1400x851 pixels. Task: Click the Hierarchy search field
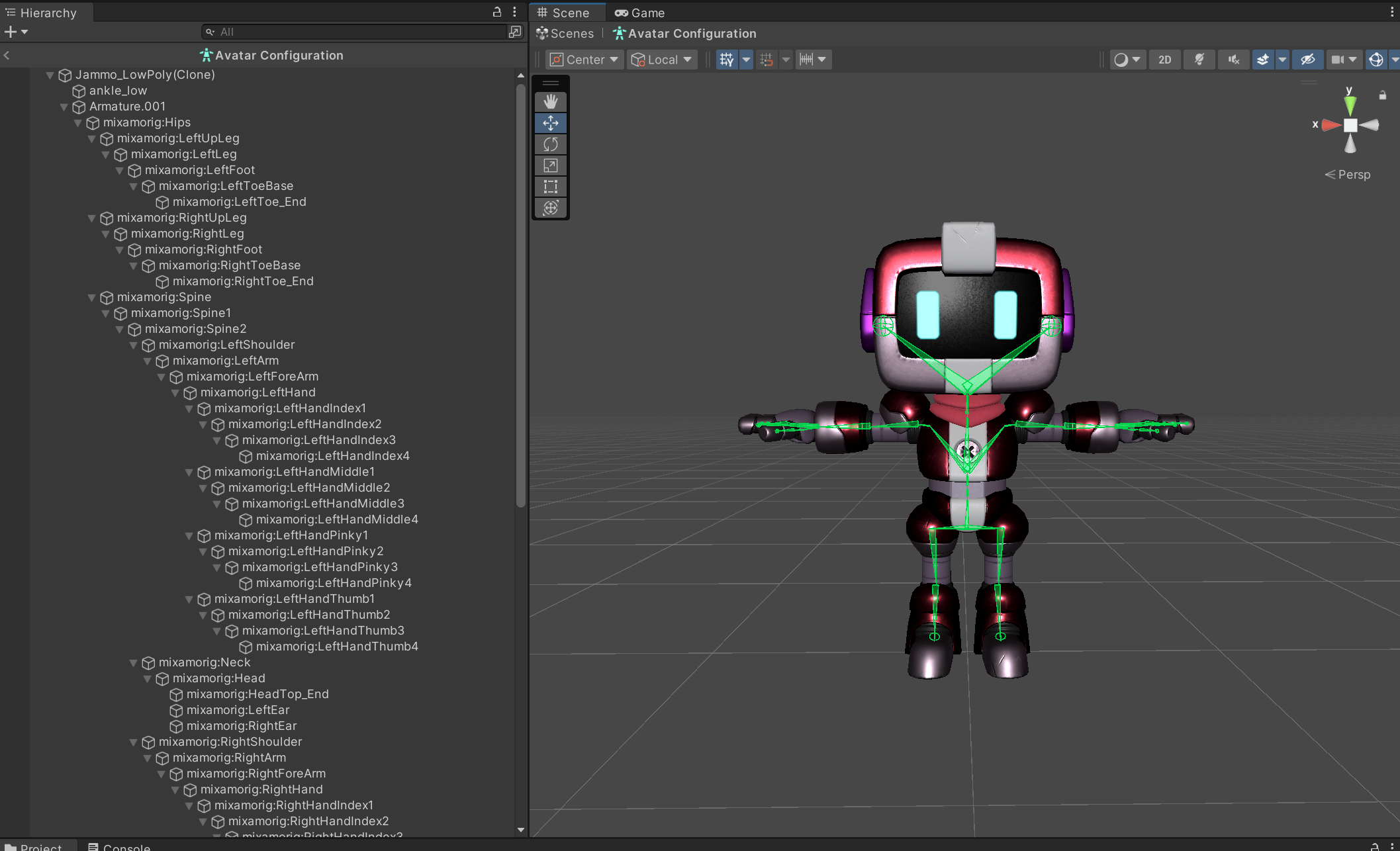(x=357, y=32)
